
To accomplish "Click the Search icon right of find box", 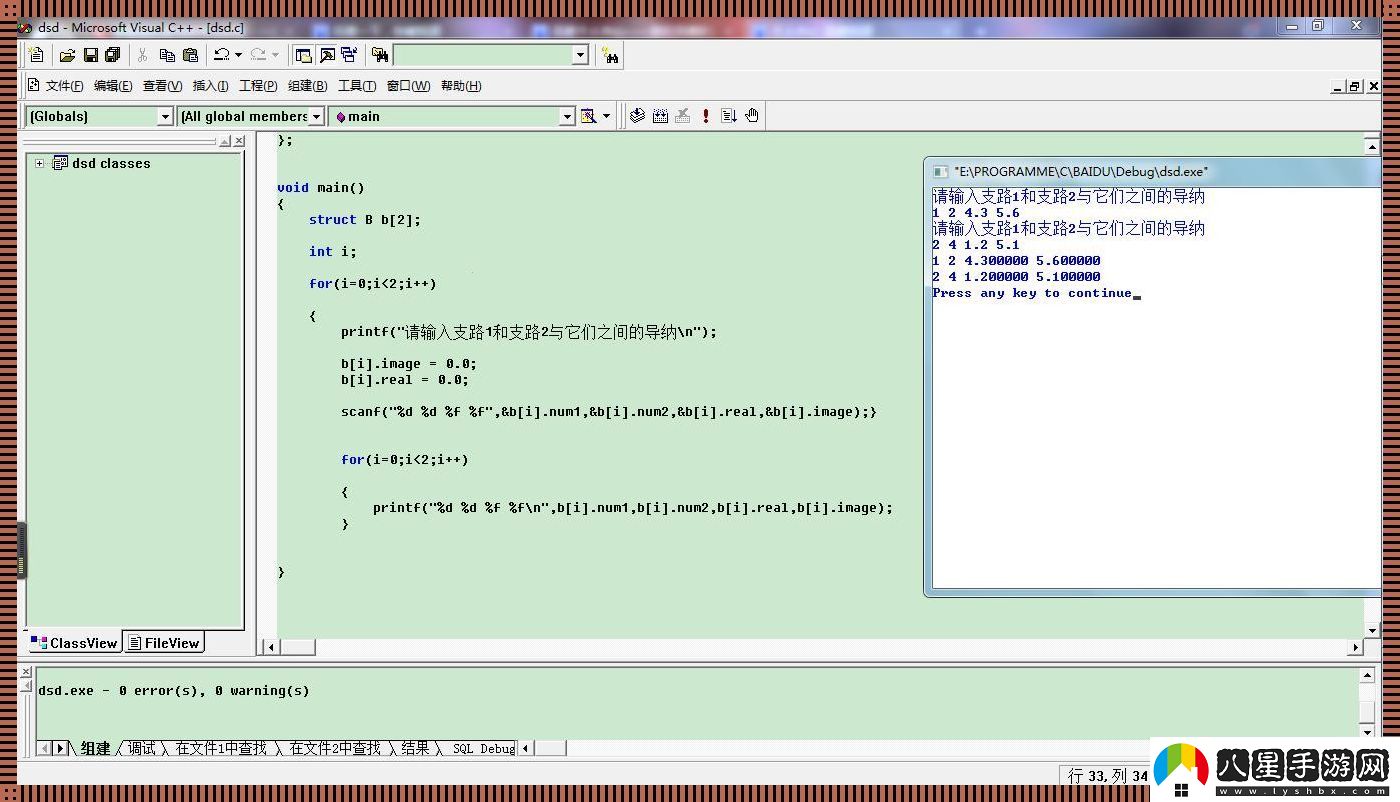I will tap(611, 55).
